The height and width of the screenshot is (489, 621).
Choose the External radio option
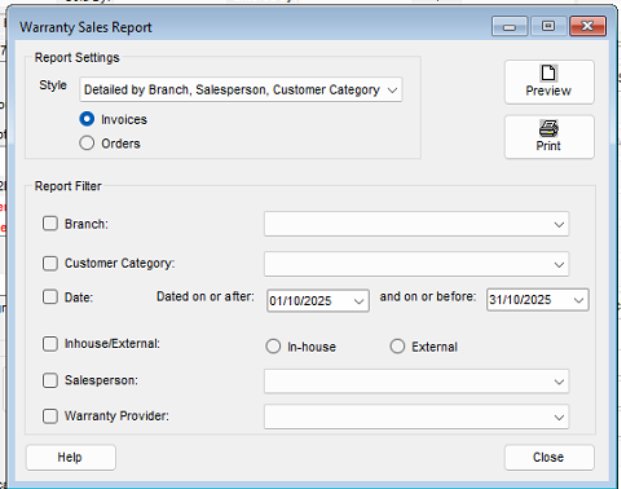(397, 346)
